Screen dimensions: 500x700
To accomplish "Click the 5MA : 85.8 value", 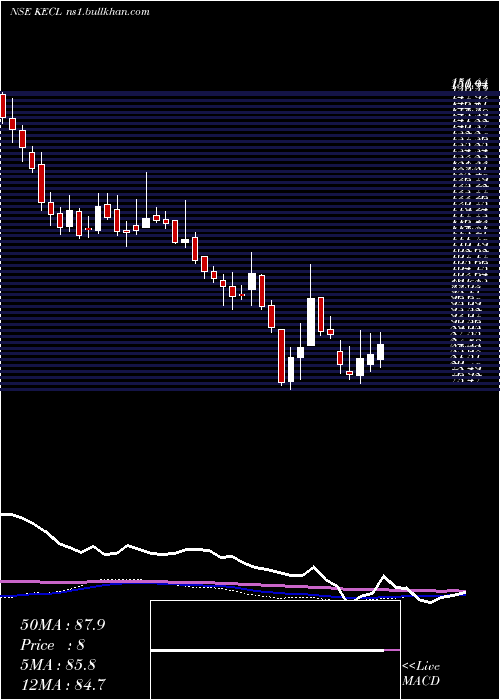I will [x=58, y=665].
